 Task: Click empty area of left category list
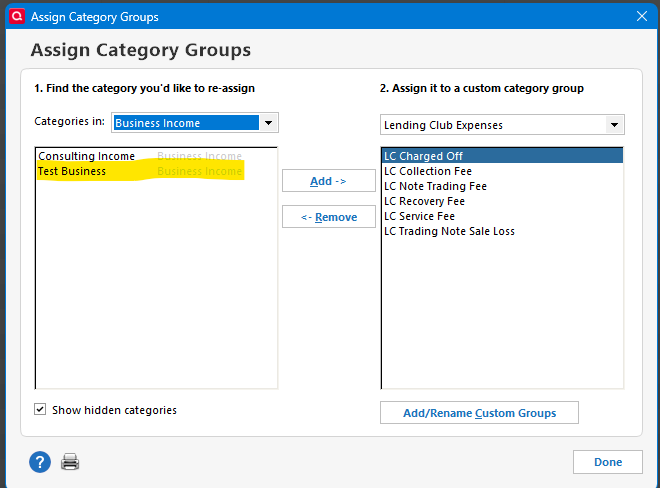156,290
